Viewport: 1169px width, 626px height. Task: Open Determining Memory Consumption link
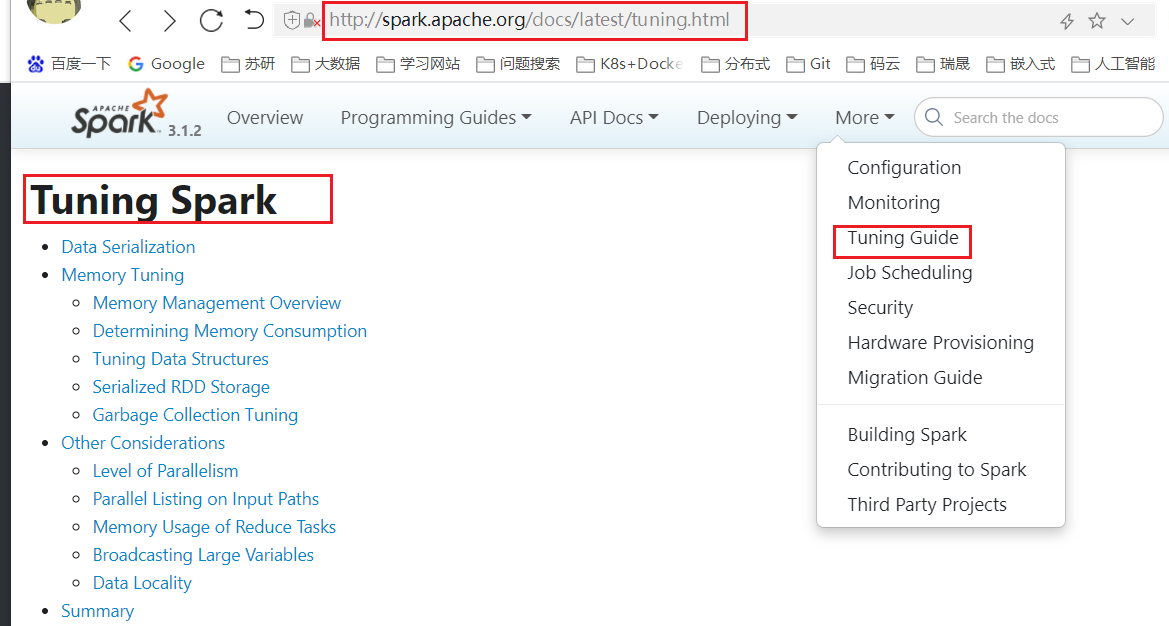pyautogui.click(x=230, y=331)
